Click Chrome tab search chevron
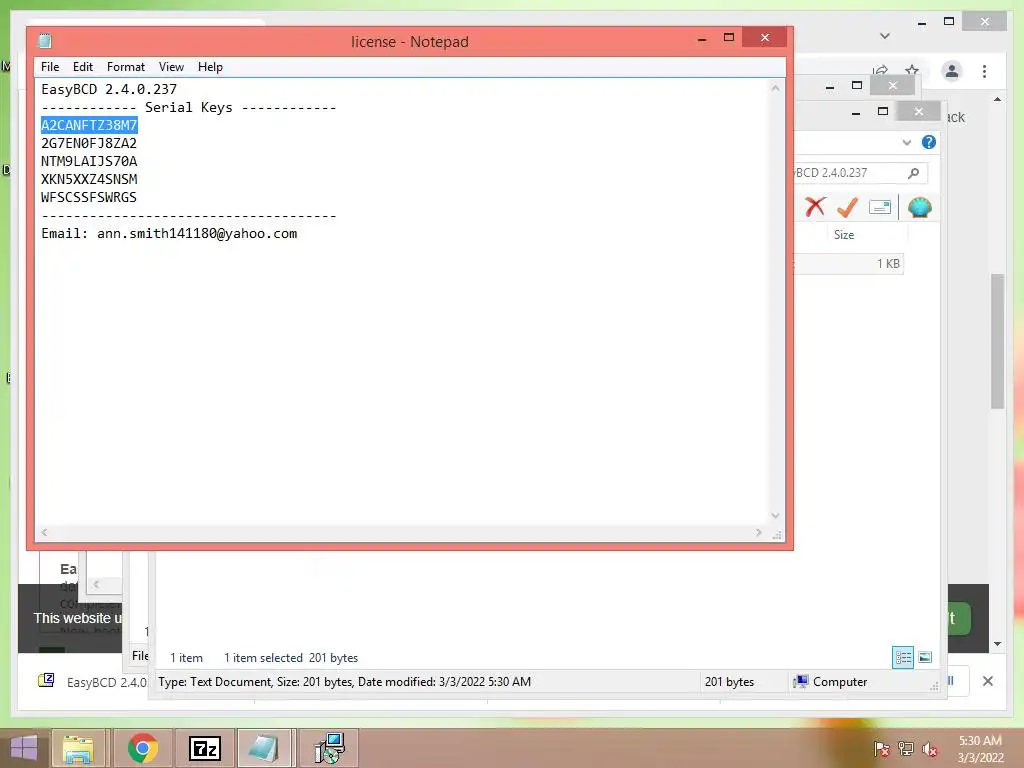Screen dimensions: 1024x768 [885, 35]
